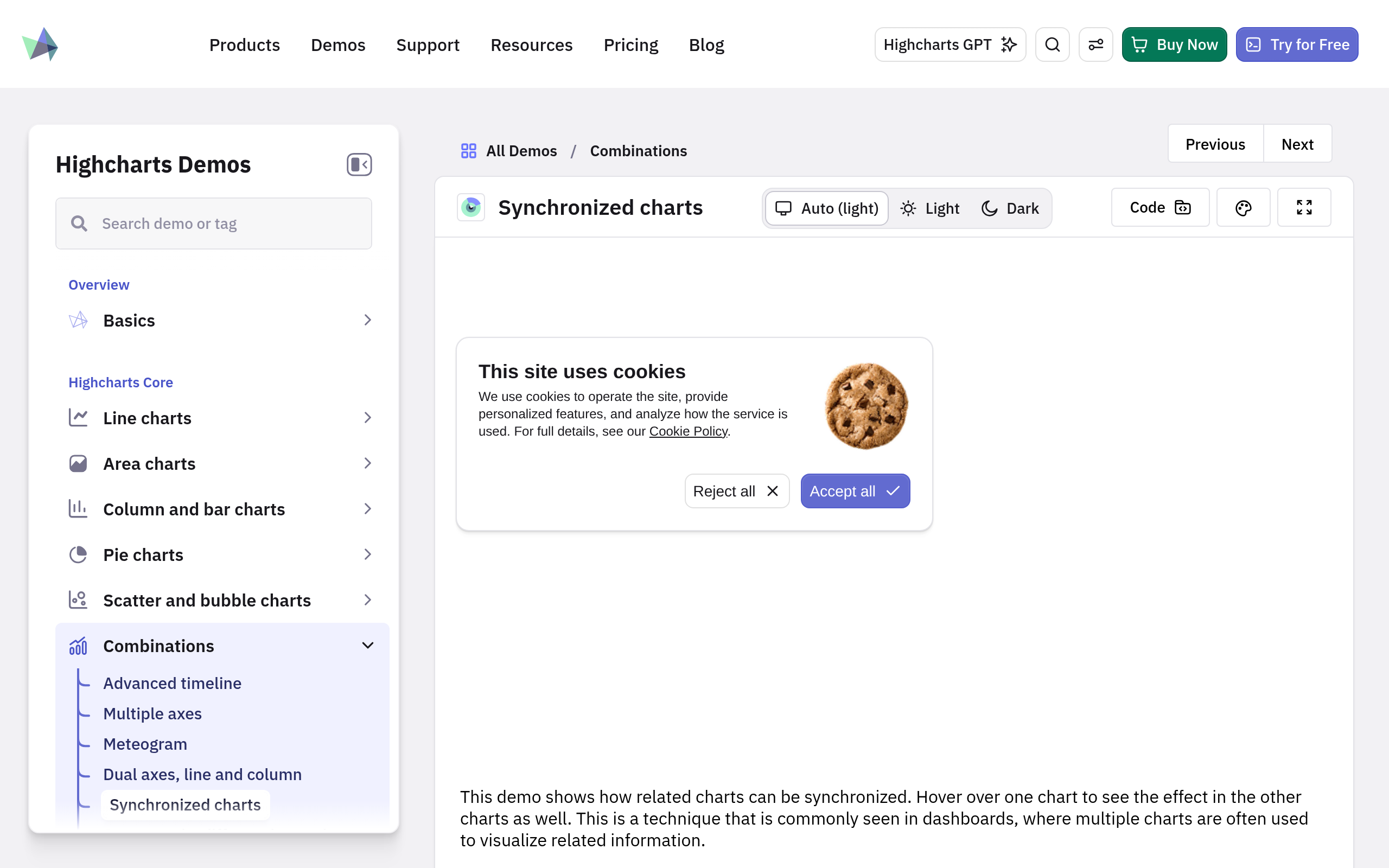The width and height of the screenshot is (1389, 868).
Task: Open the site search magnifier icon
Action: tap(1052, 44)
